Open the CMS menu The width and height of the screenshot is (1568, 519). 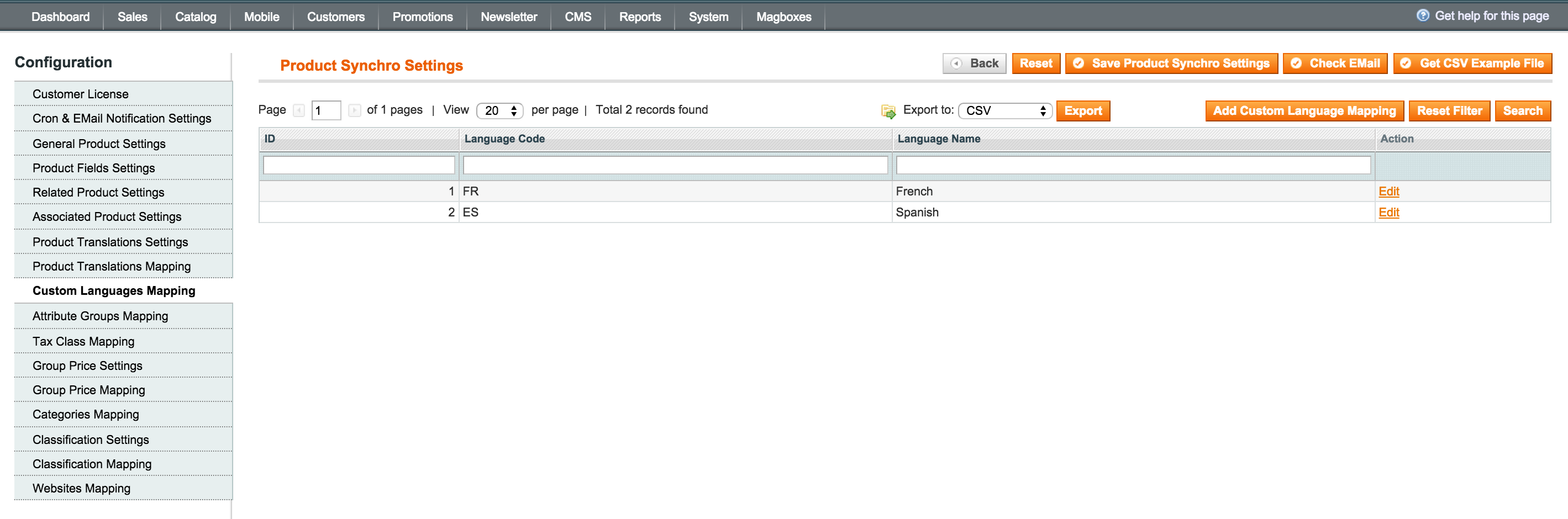pyautogui.click(x=578, y=17)
